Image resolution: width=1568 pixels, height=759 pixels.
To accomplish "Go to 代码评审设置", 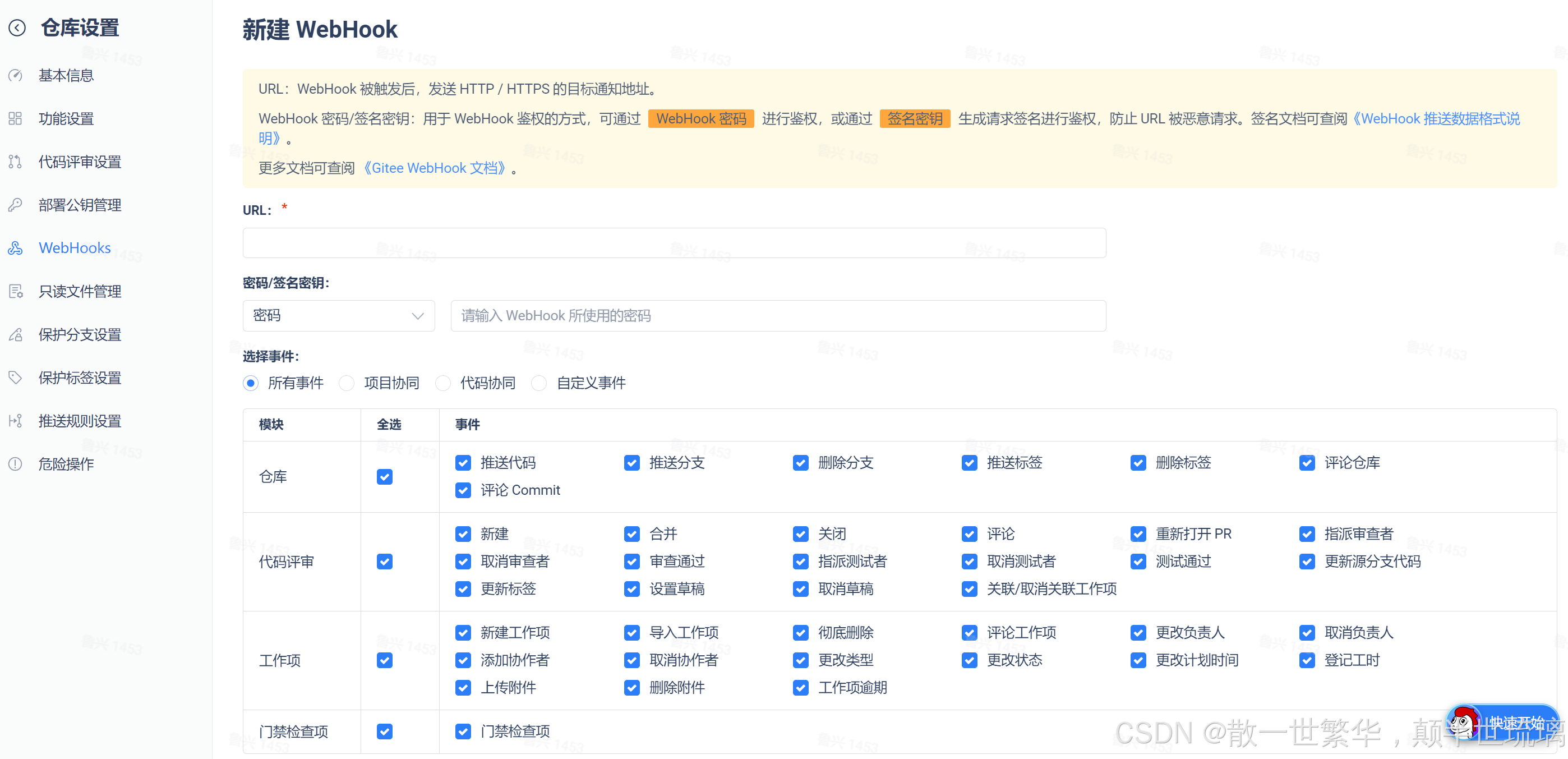I will click(x=80, y=162).
